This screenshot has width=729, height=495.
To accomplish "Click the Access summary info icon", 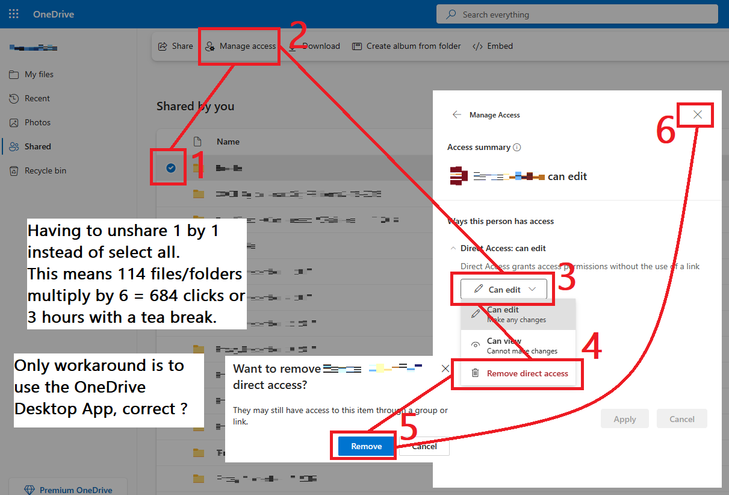I will [517, 147].
